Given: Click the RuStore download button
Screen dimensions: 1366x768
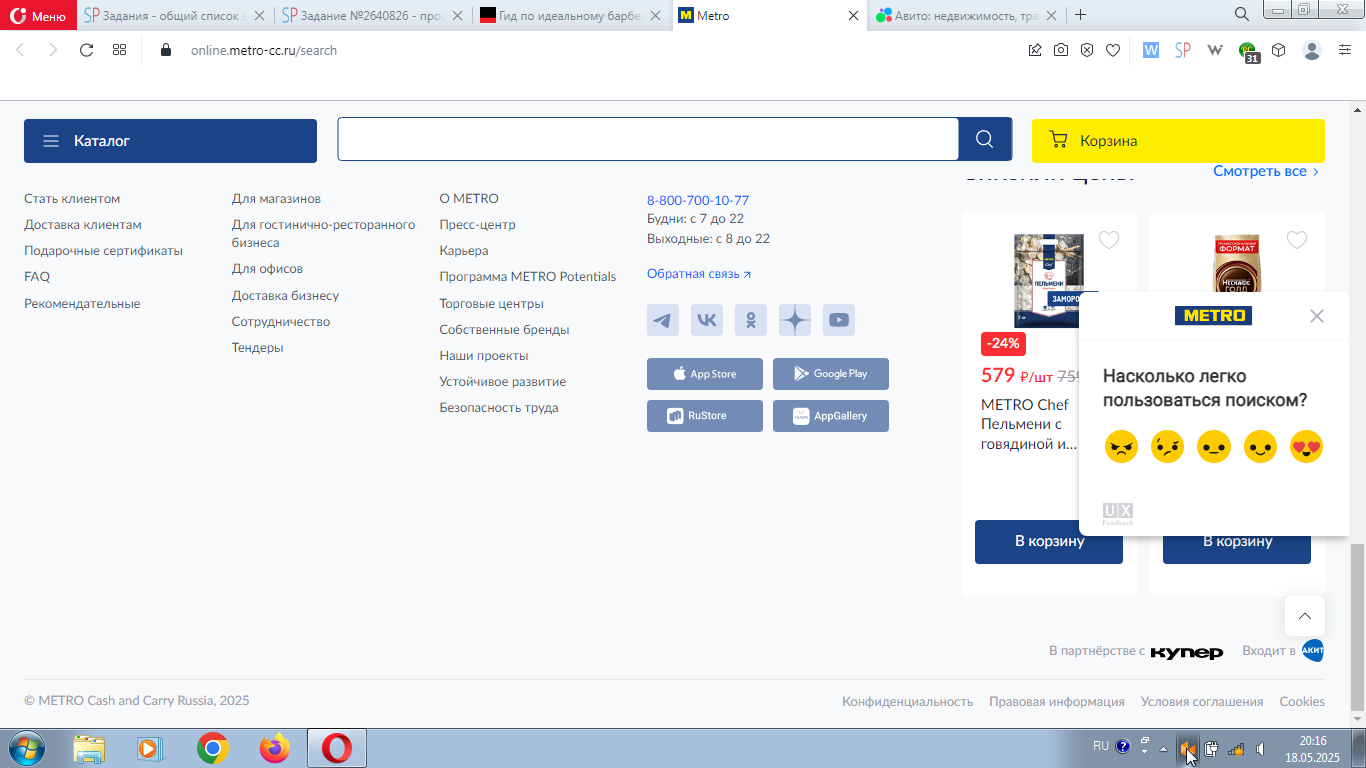Looking at the screenshot, I should (x=705, y=416).
